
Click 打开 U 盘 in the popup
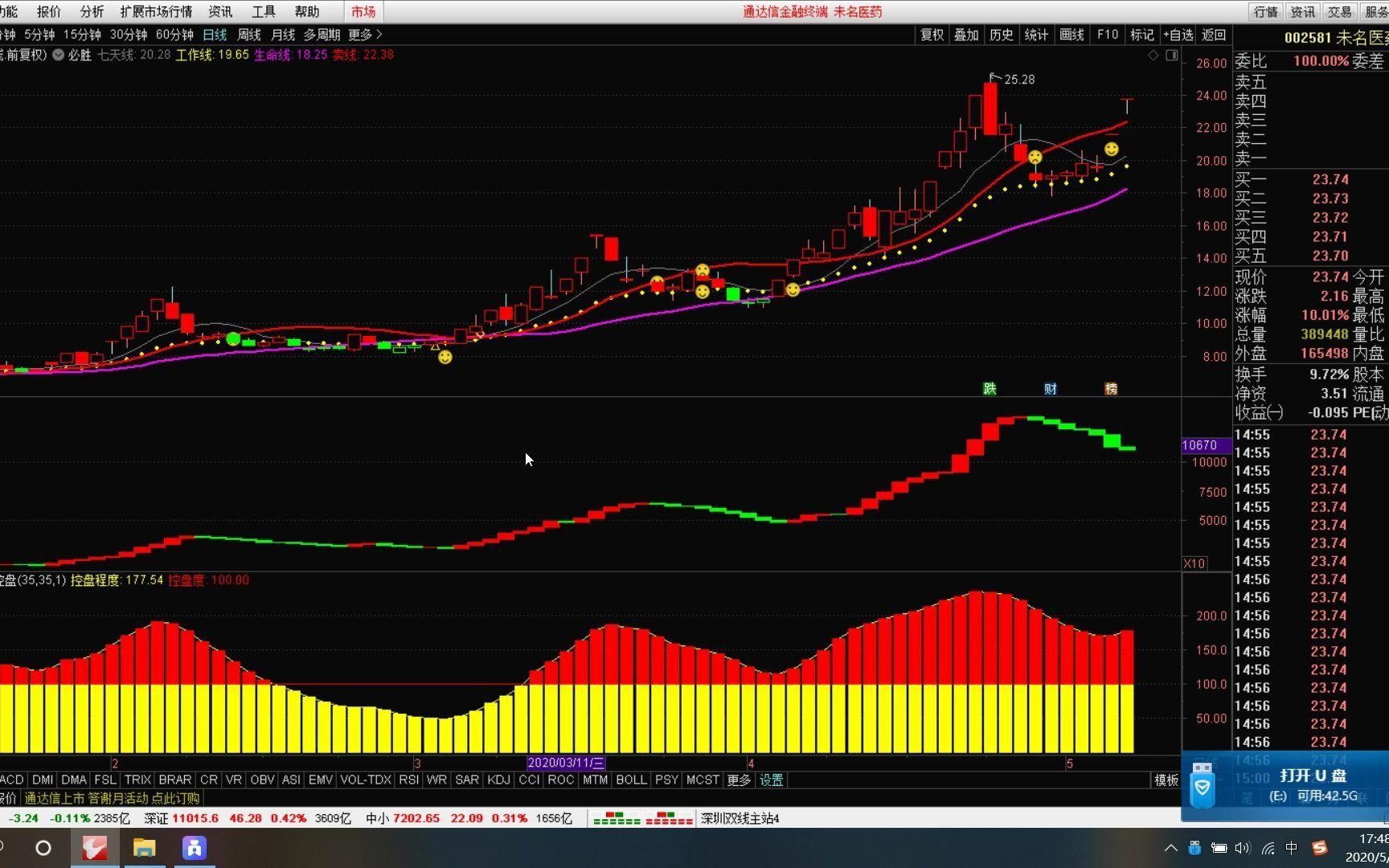1313,776
